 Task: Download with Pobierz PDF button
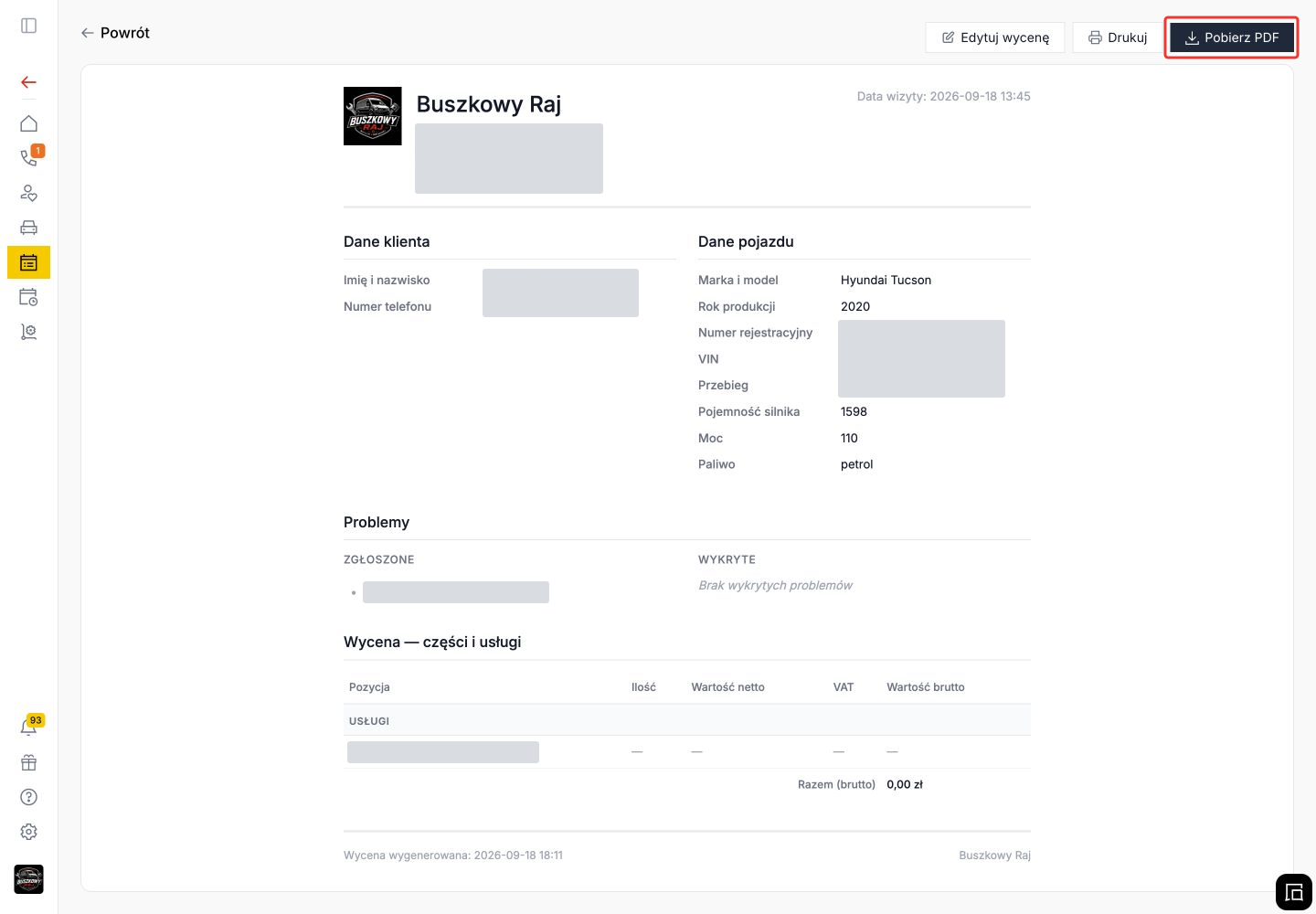click(1231, 37)
